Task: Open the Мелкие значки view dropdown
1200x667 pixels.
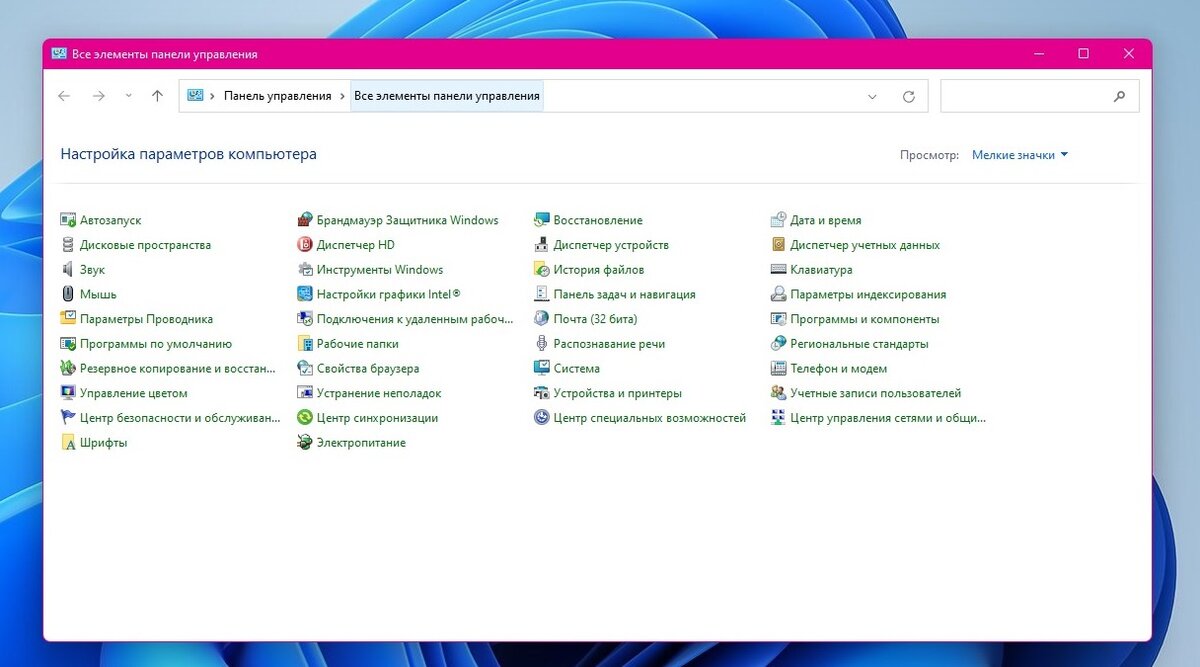Action: click(1020, 155)
